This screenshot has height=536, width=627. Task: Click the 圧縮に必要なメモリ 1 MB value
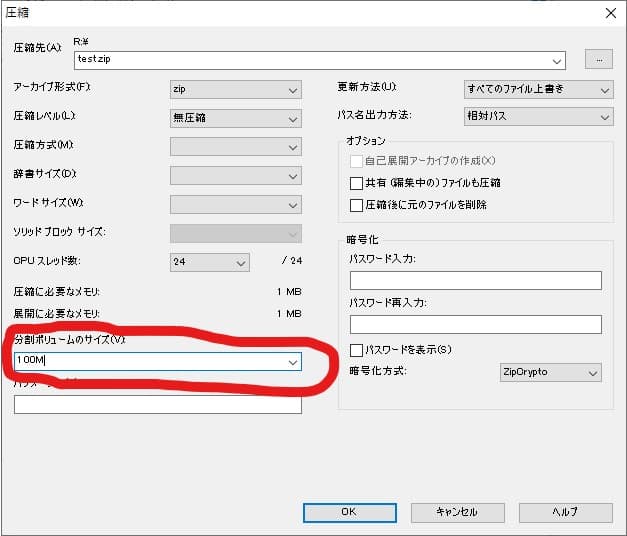pos(289,292)
